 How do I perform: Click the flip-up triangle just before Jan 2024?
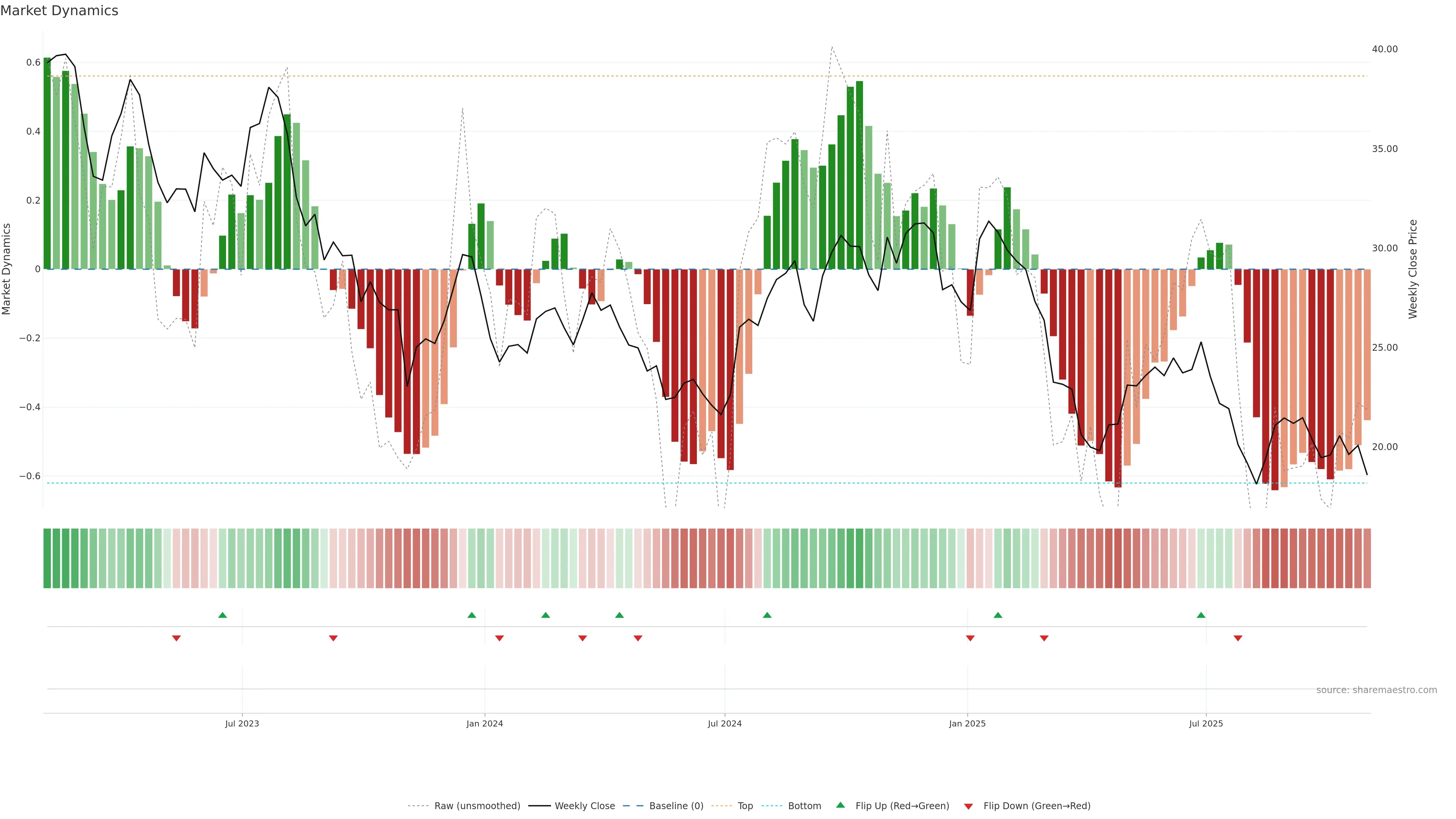tap(471, 615)
